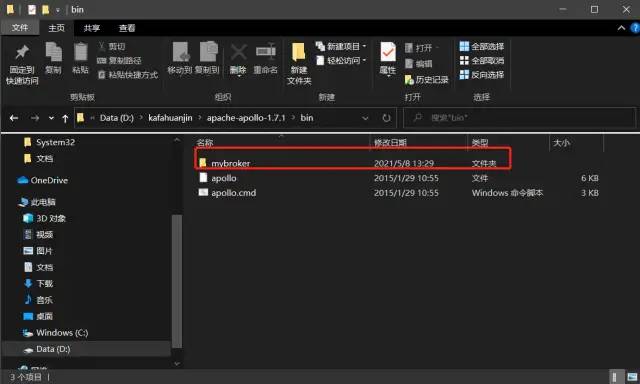Click bin in the address bar
This screenshot has height=384, width=640.
pos(307,118)
